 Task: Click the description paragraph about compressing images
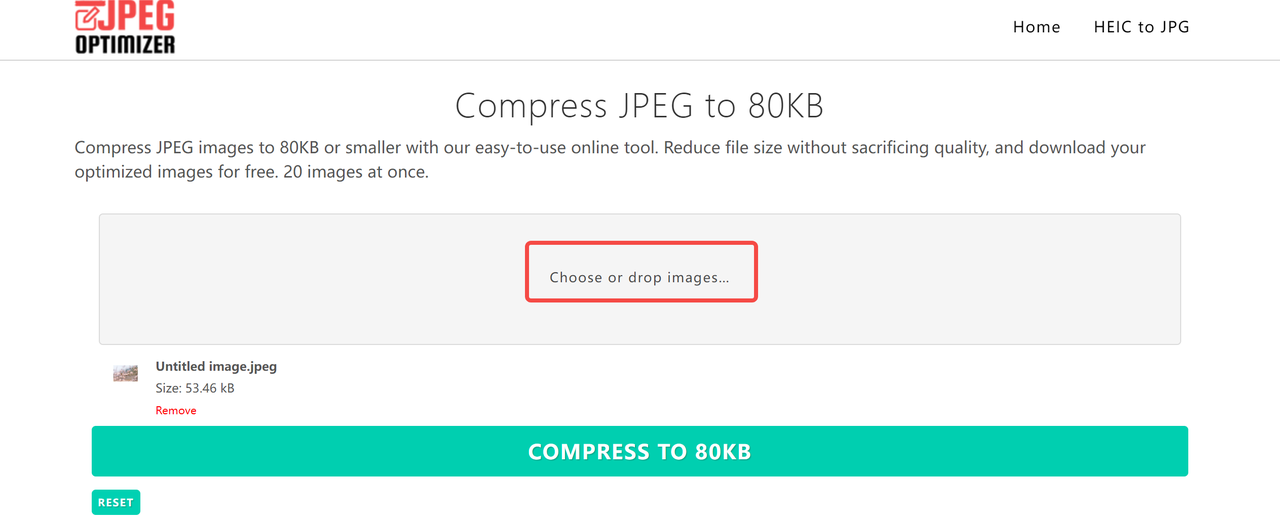point(610,148)
